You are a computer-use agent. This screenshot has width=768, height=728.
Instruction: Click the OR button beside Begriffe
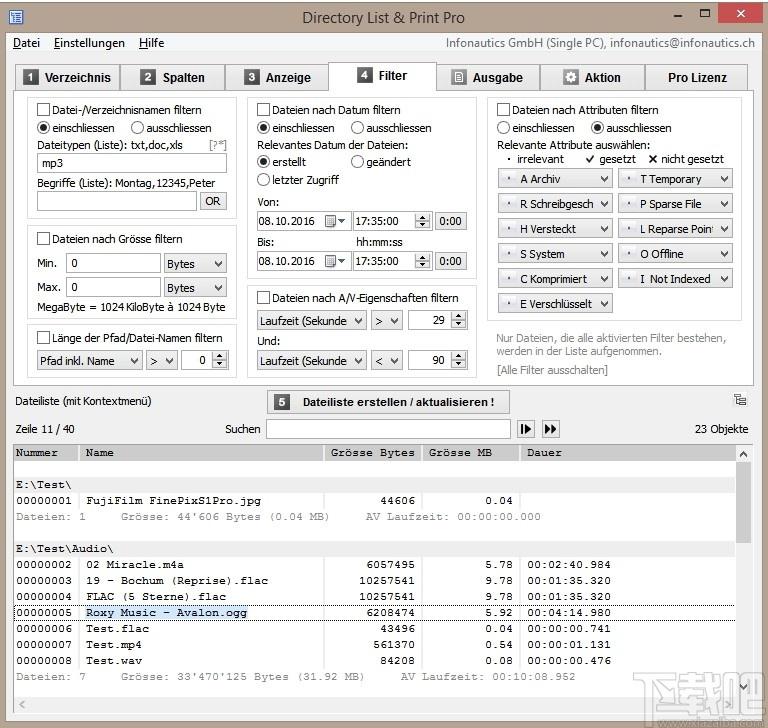click(213, 201)
